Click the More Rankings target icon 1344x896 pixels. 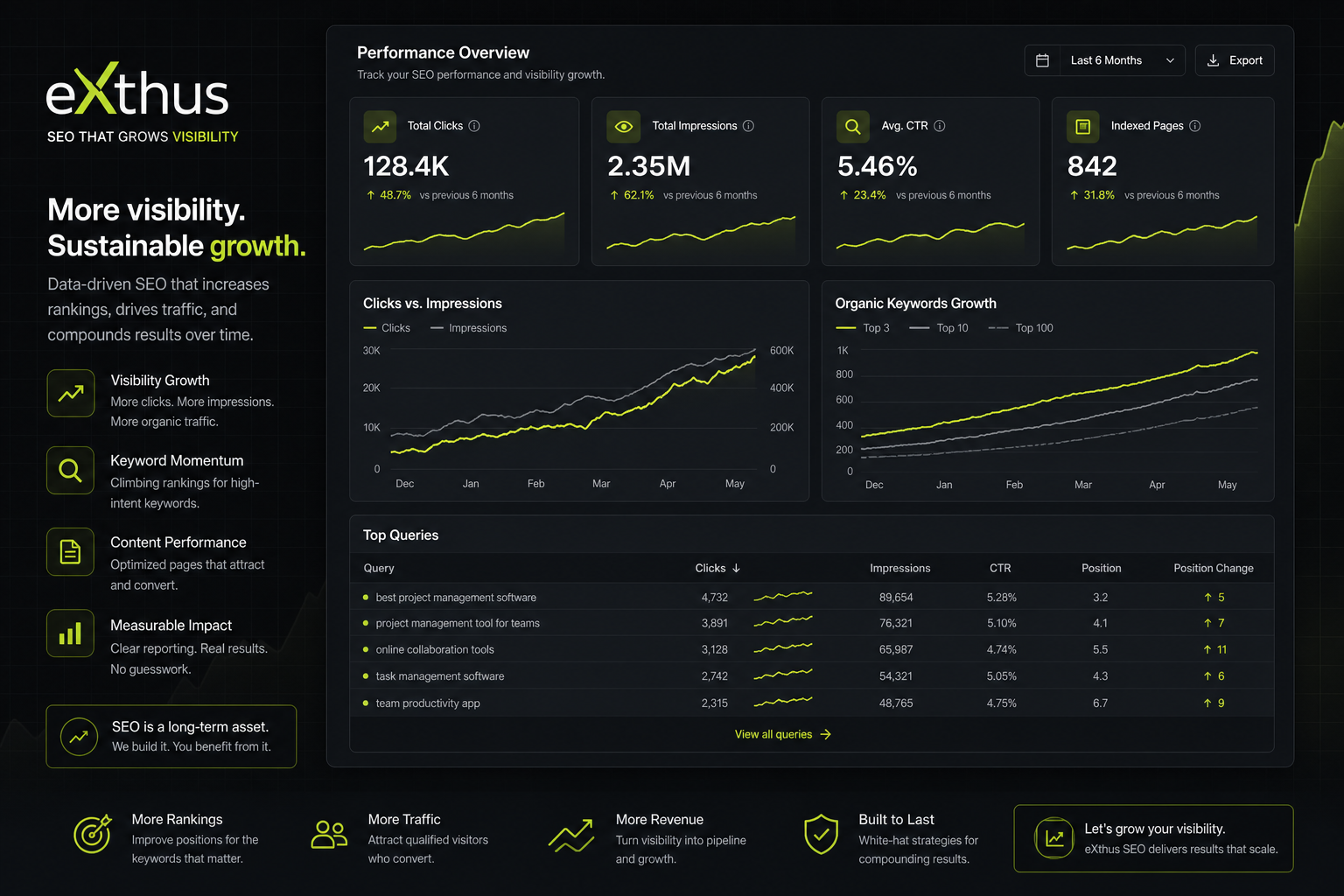93,834
